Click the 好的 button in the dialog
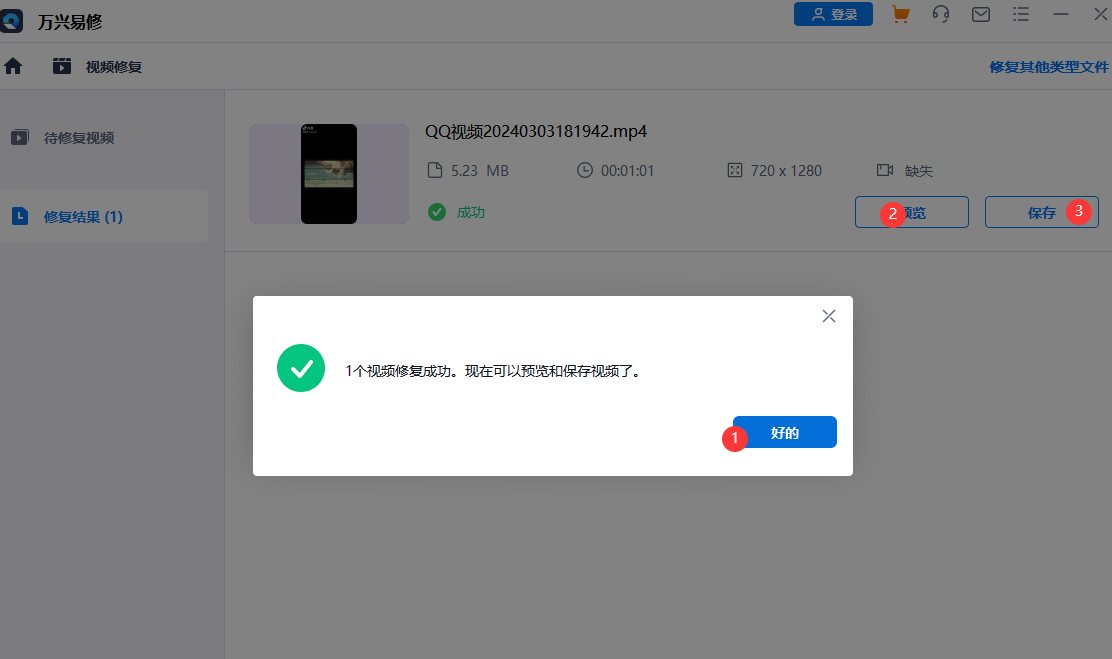Image resolution: width=1112 pixels, height=659 pixels. click(784, 432)
